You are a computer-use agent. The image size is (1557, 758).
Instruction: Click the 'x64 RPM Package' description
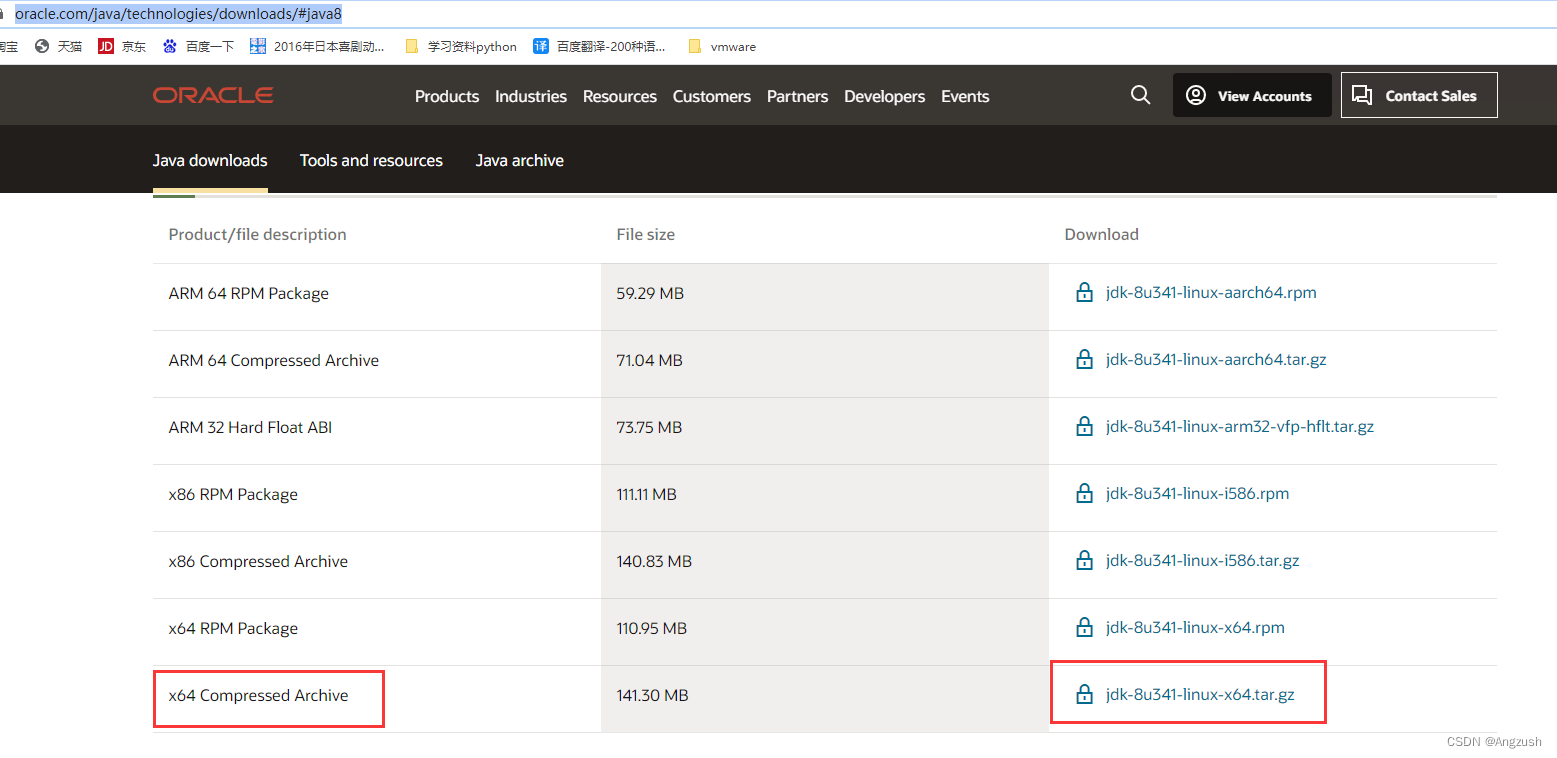coord(233,629)
